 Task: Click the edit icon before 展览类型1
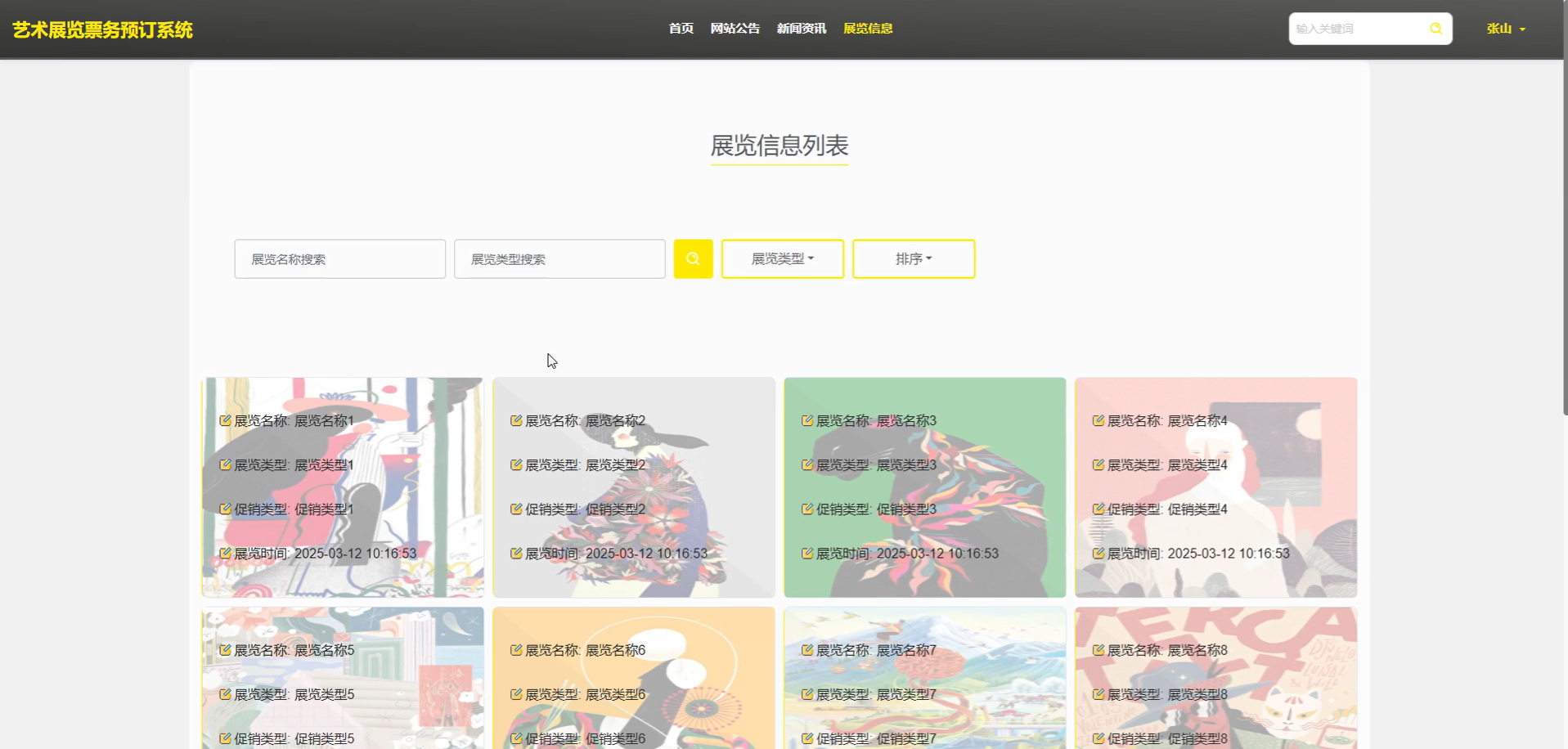point(225,464)
